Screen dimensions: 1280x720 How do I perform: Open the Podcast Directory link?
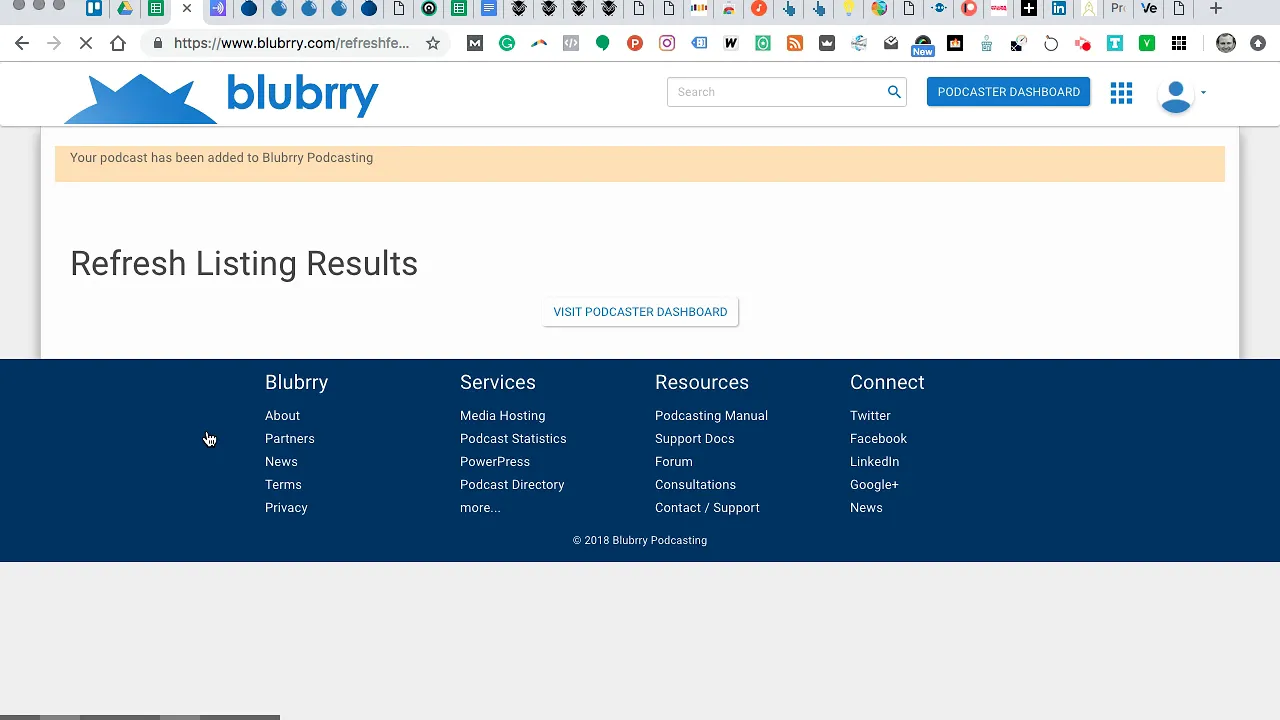point(512,485)
